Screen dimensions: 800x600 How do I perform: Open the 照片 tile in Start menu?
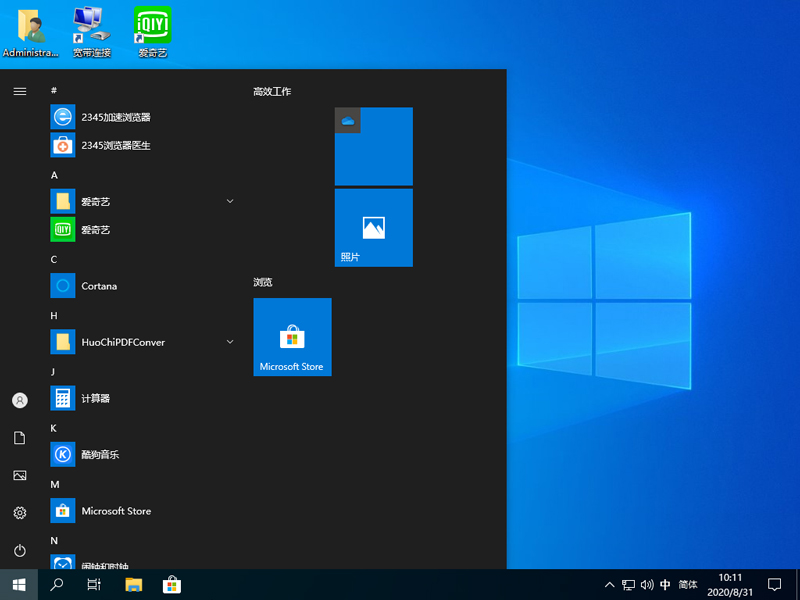(373, 228)
